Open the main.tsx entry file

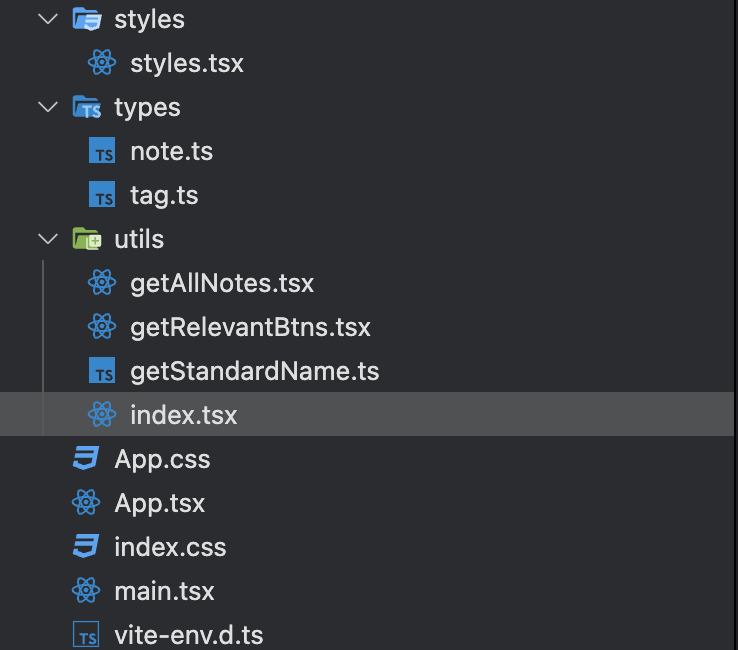tap(164, 591)
